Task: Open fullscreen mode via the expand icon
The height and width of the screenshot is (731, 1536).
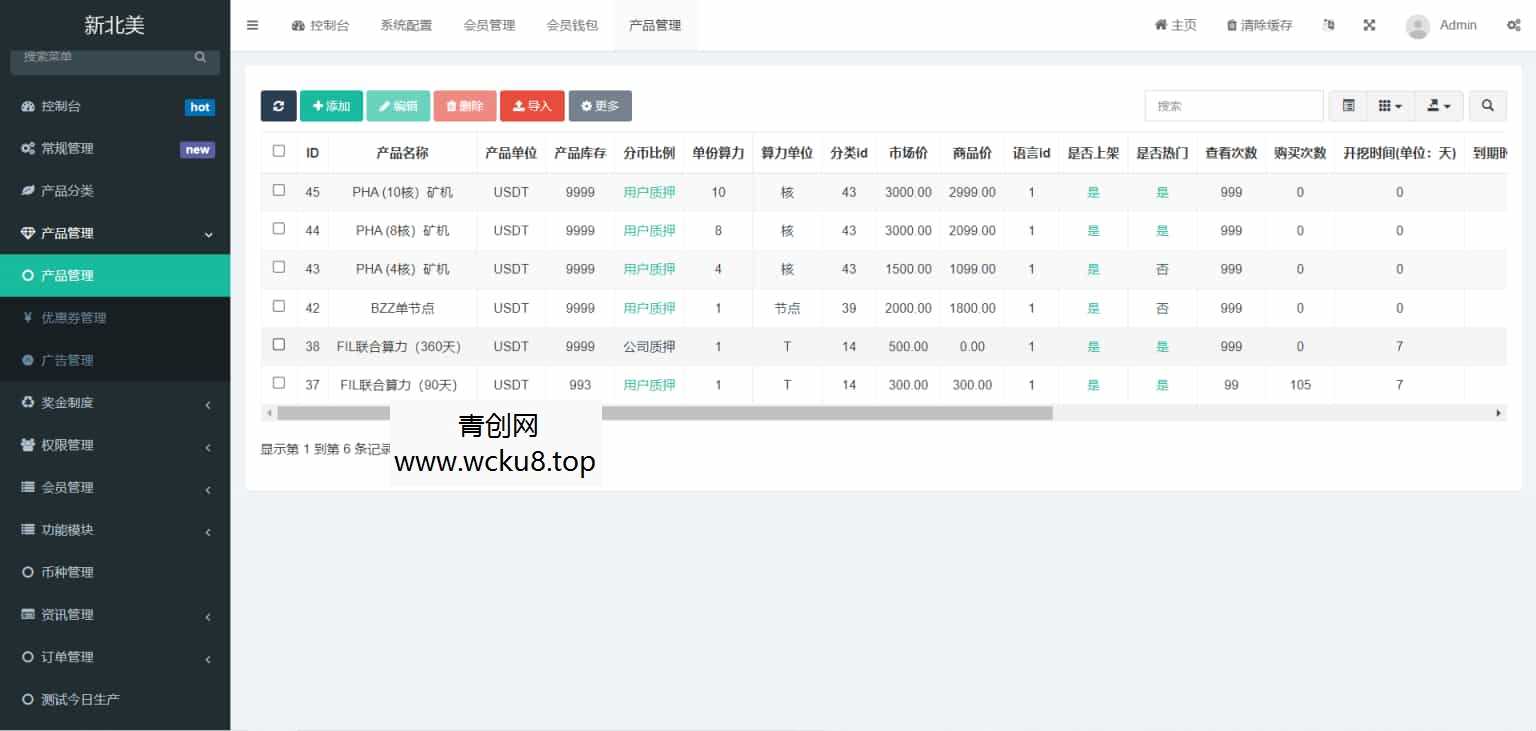Action: tap(1369, 25)
